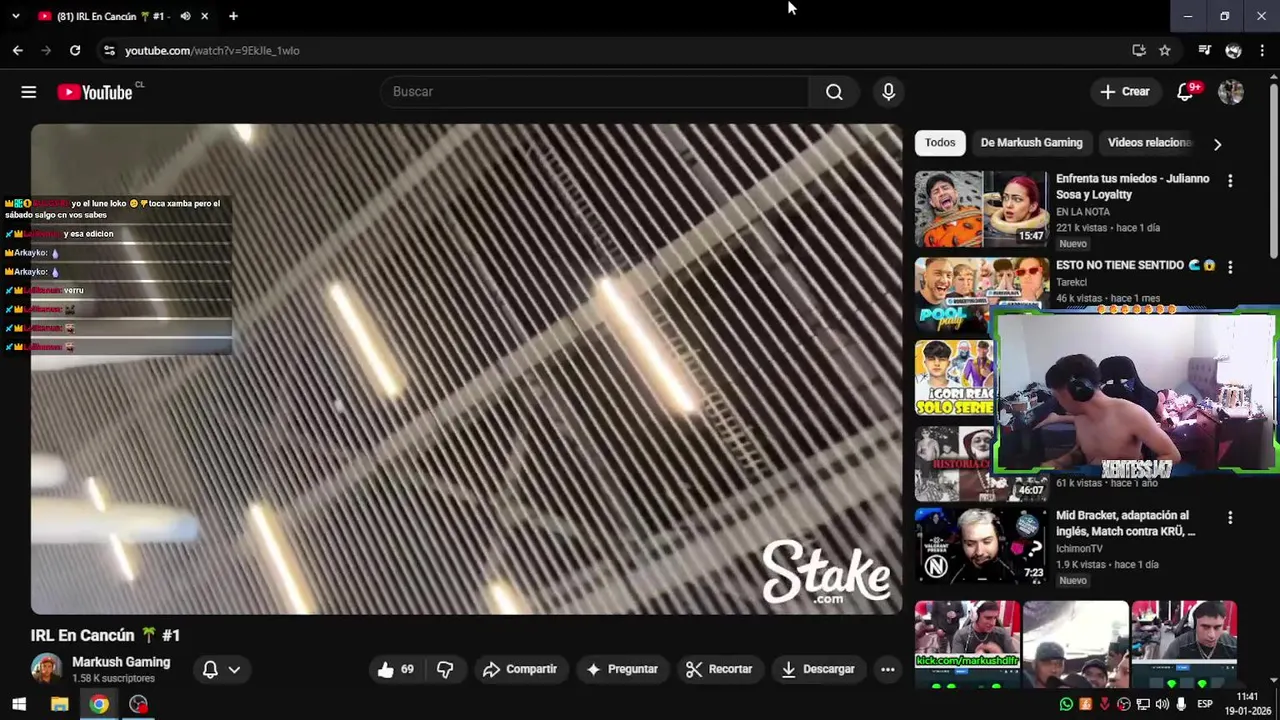This screenshot has height=720, width=1280.
Task: Go back with the browser back arrow
Action: pyautogui.click(x=17, y=50)
